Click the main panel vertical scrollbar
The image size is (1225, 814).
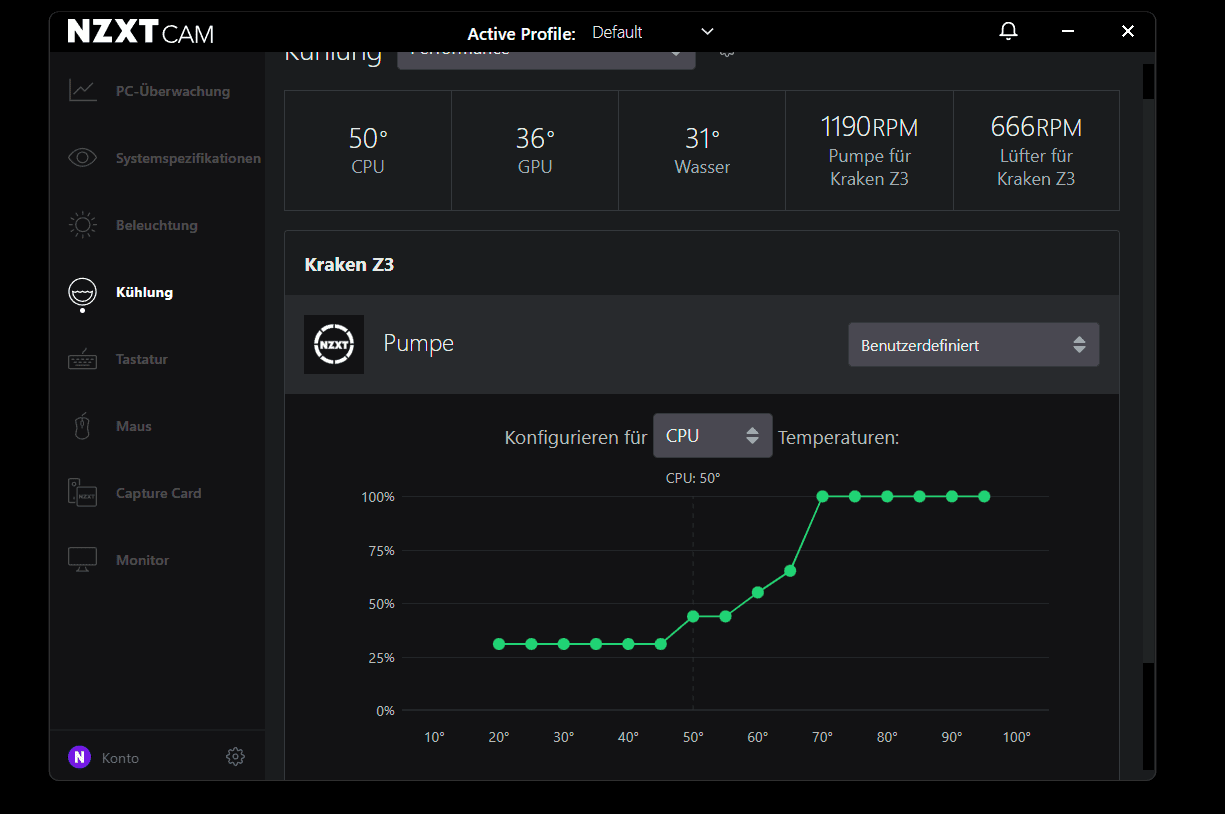pyautogui.click(x=1148, y=380)
